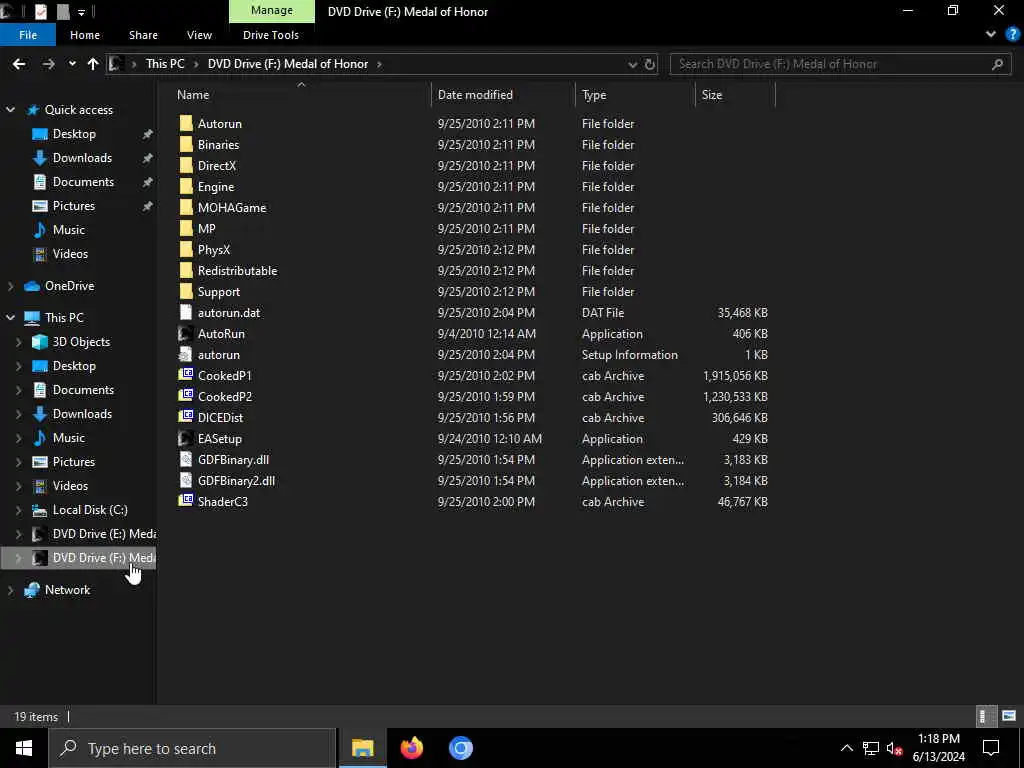Click This PC in the address breadcrumb
The image size is (1024, 768).
coord(165,64)
